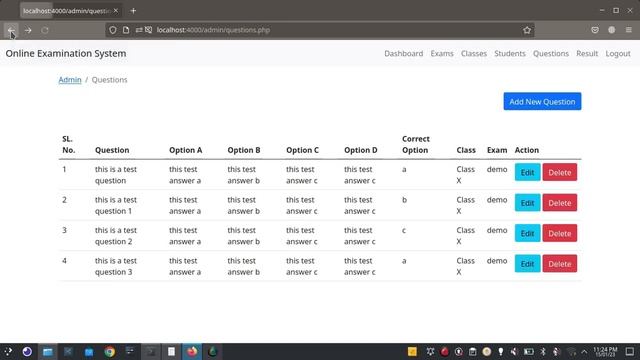Show site information page icon

coord(126,30)
